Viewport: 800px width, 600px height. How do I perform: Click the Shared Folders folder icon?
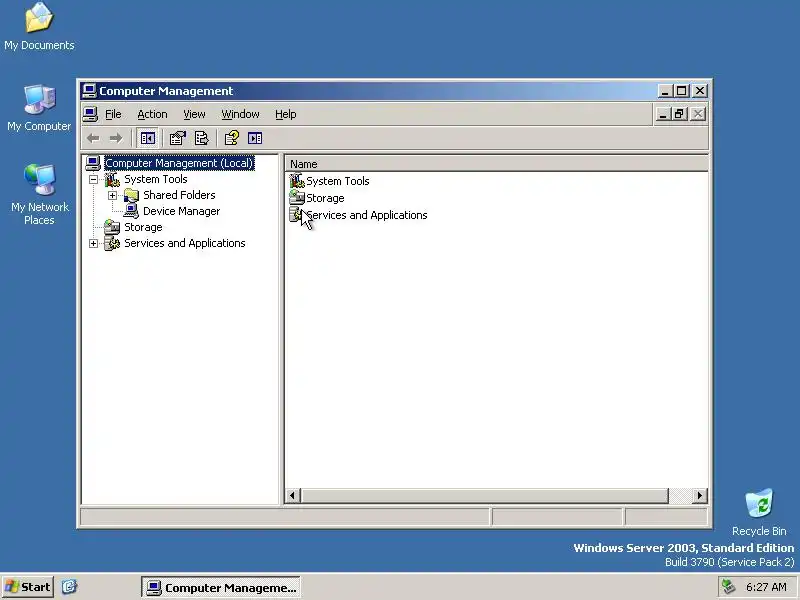[131, 195]
